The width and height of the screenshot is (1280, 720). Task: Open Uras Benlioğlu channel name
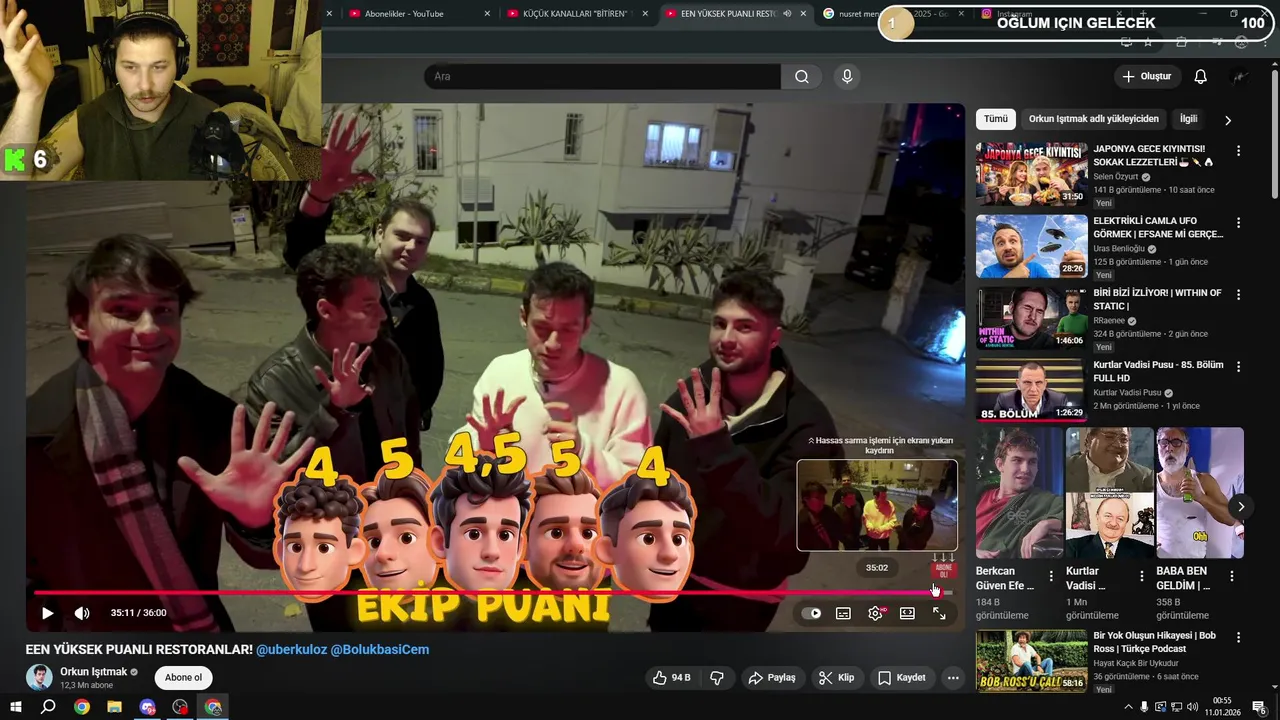tap(1119, 249)
